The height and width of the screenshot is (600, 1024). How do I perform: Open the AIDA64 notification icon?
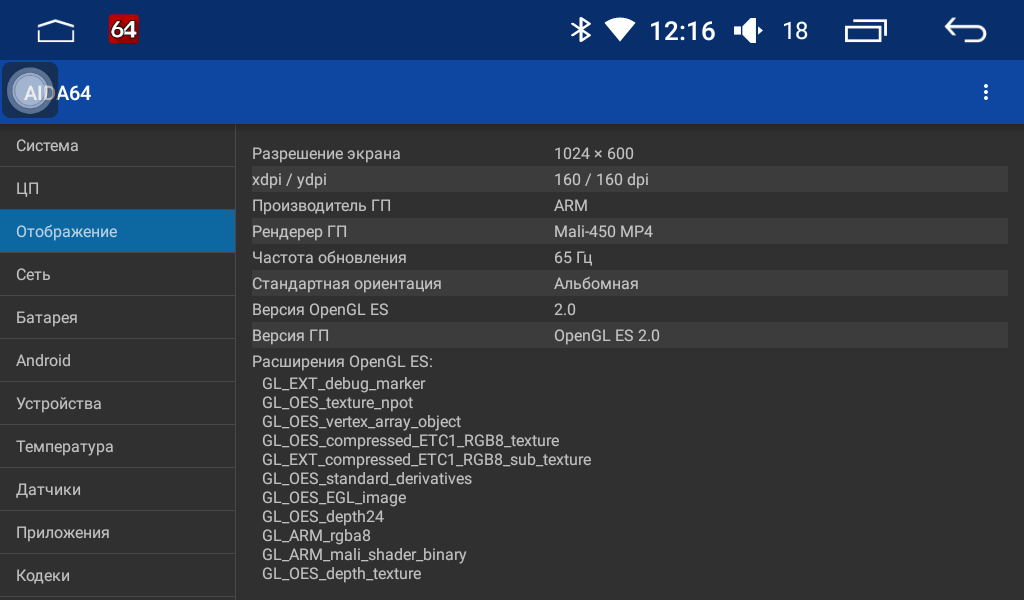click(124, 30)
